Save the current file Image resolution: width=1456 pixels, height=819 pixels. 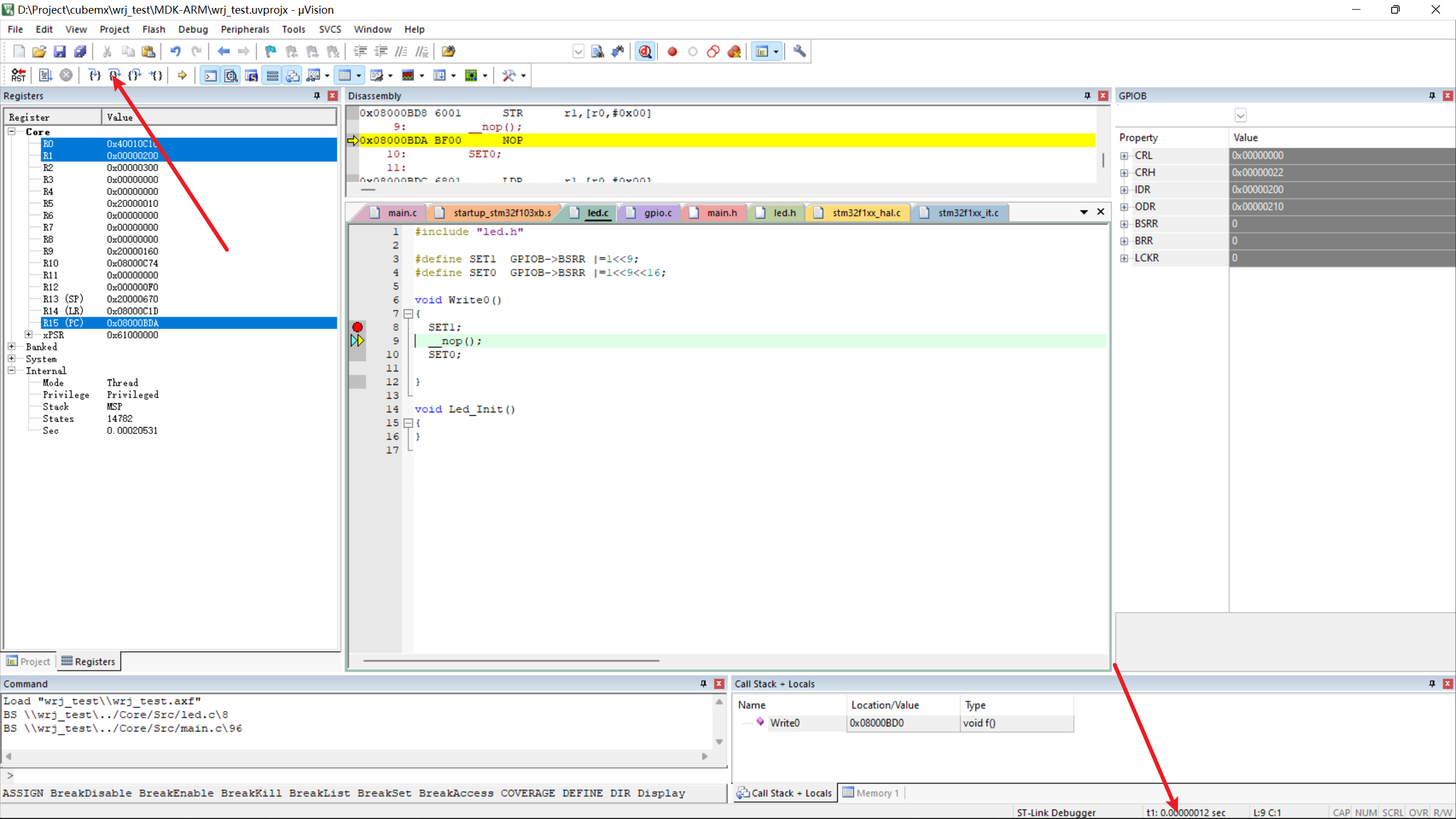tap(60, 52)
